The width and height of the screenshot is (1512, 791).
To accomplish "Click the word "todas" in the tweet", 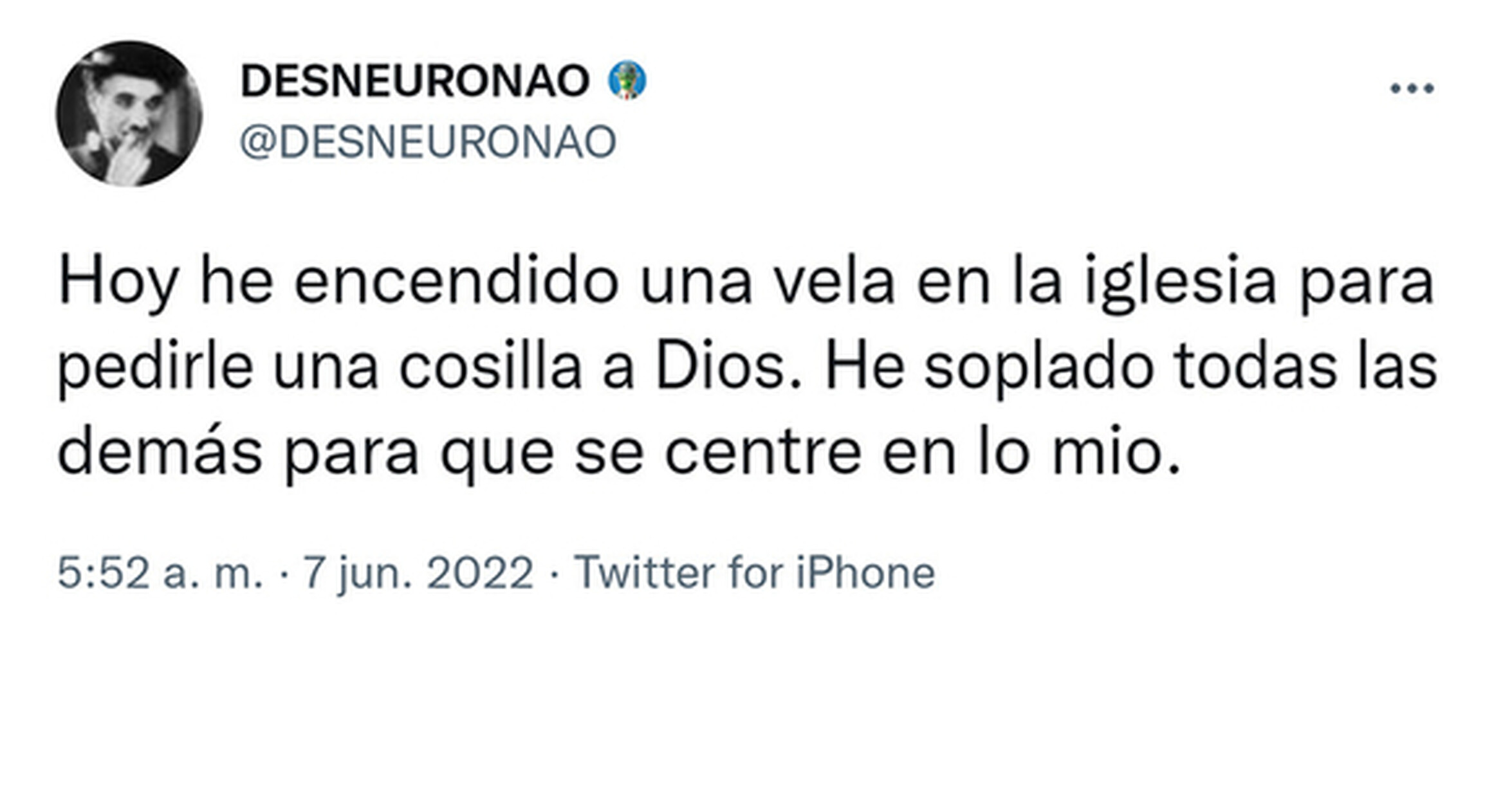I will [1255, 368].
